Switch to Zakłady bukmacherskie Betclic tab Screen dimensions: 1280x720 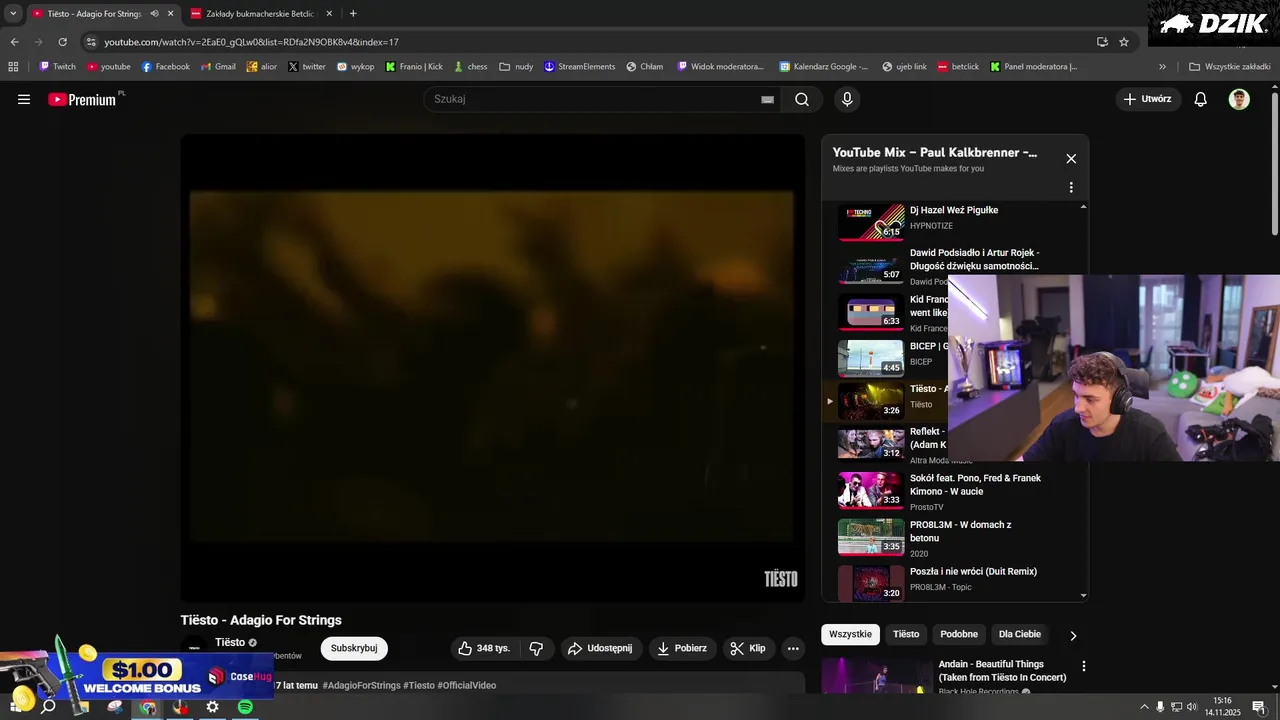pos(259,13)
